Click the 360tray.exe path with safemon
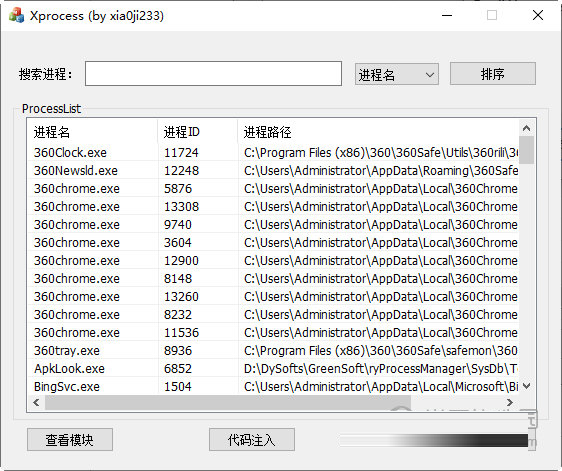Viewport: 562px width, 471px height. click(381, 351)
